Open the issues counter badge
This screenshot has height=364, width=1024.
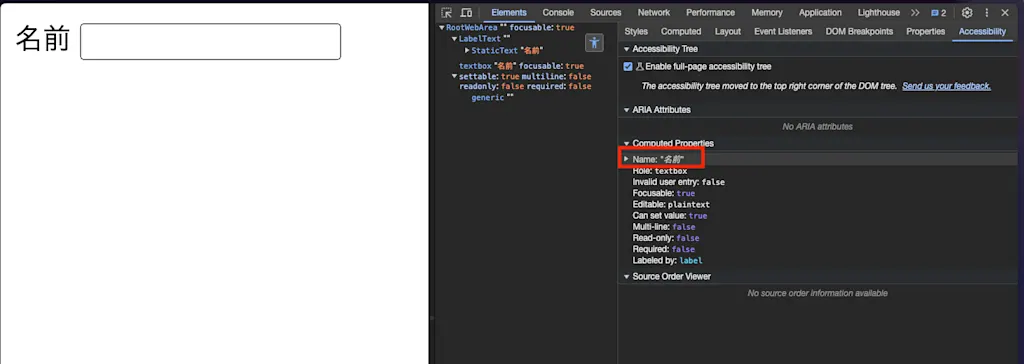[938, 12]
